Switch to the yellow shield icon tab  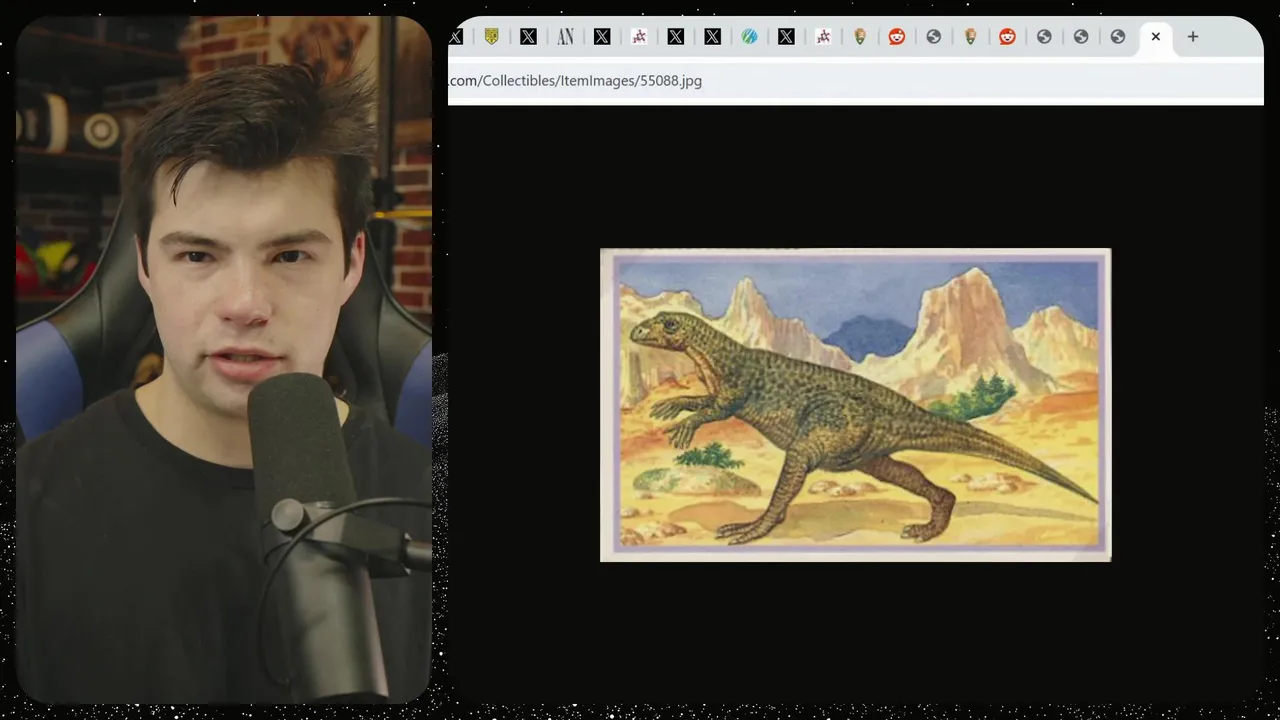click(x=491, y=37)
